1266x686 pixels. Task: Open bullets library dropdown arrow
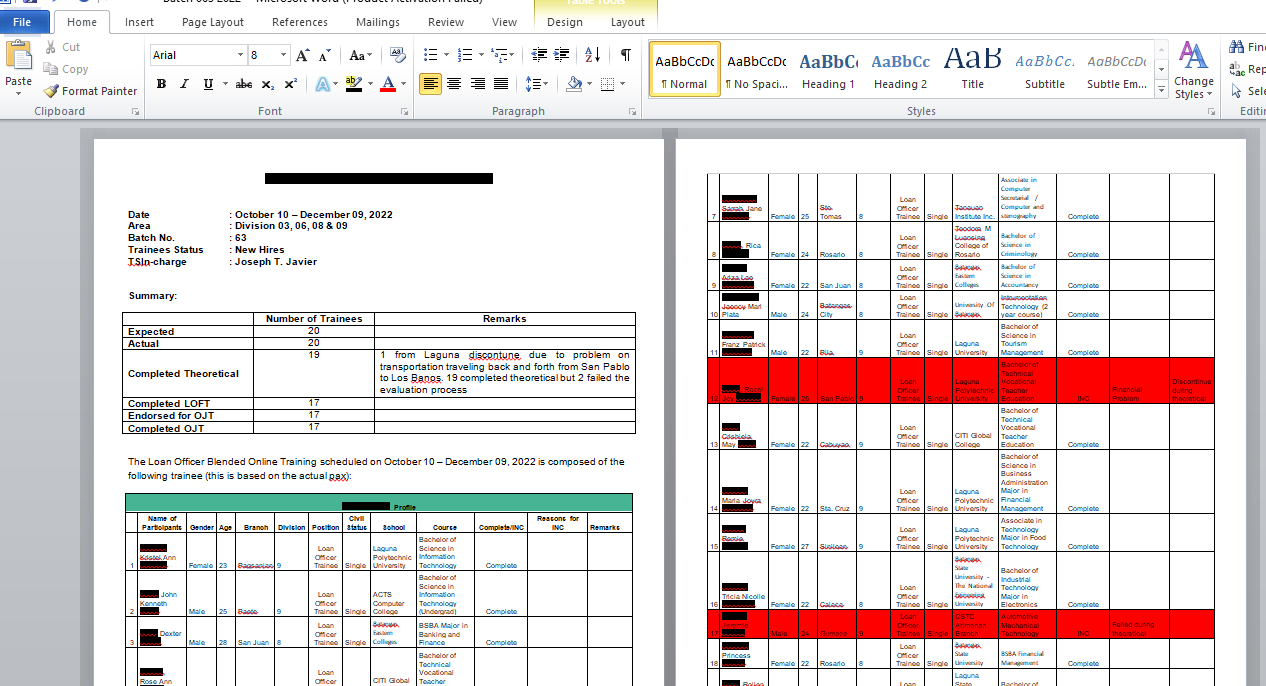coord(445,55)
